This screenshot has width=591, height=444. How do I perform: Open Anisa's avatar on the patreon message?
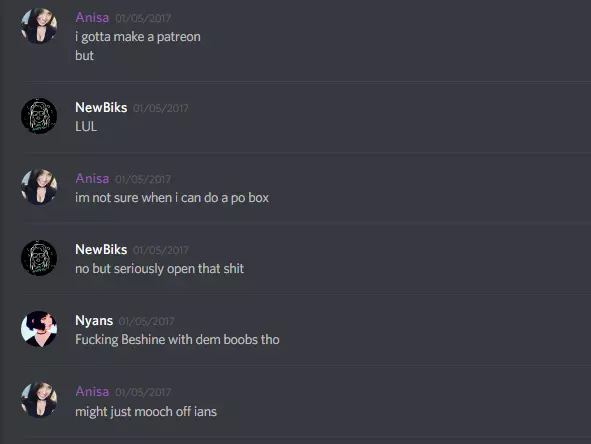click(39, 26)
